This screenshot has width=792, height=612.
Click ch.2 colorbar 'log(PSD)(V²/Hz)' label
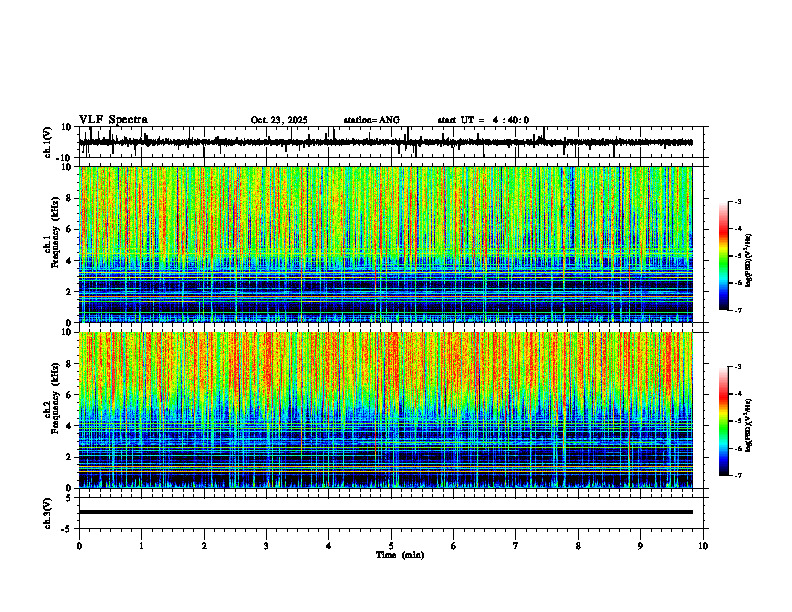(x=748, y=425)
